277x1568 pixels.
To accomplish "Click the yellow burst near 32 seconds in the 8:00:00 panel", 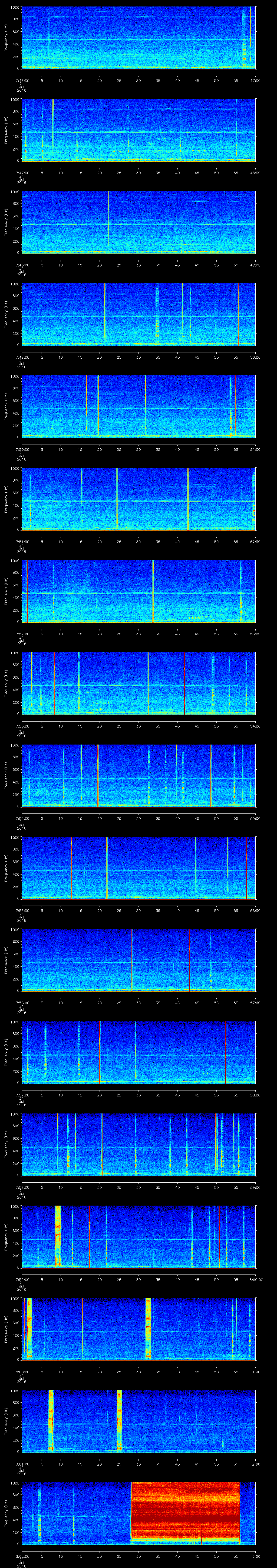I will 148,1329.
